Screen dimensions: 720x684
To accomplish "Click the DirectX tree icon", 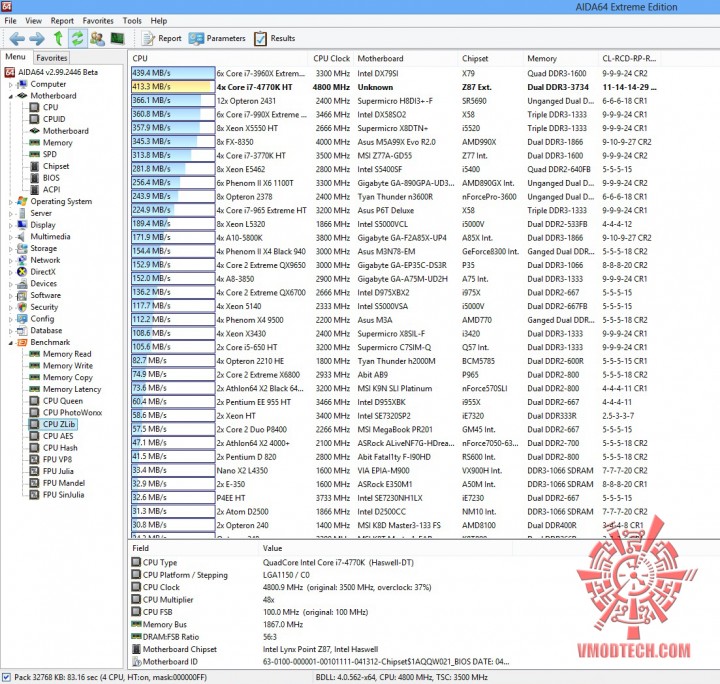I will (x=22, y=272).
